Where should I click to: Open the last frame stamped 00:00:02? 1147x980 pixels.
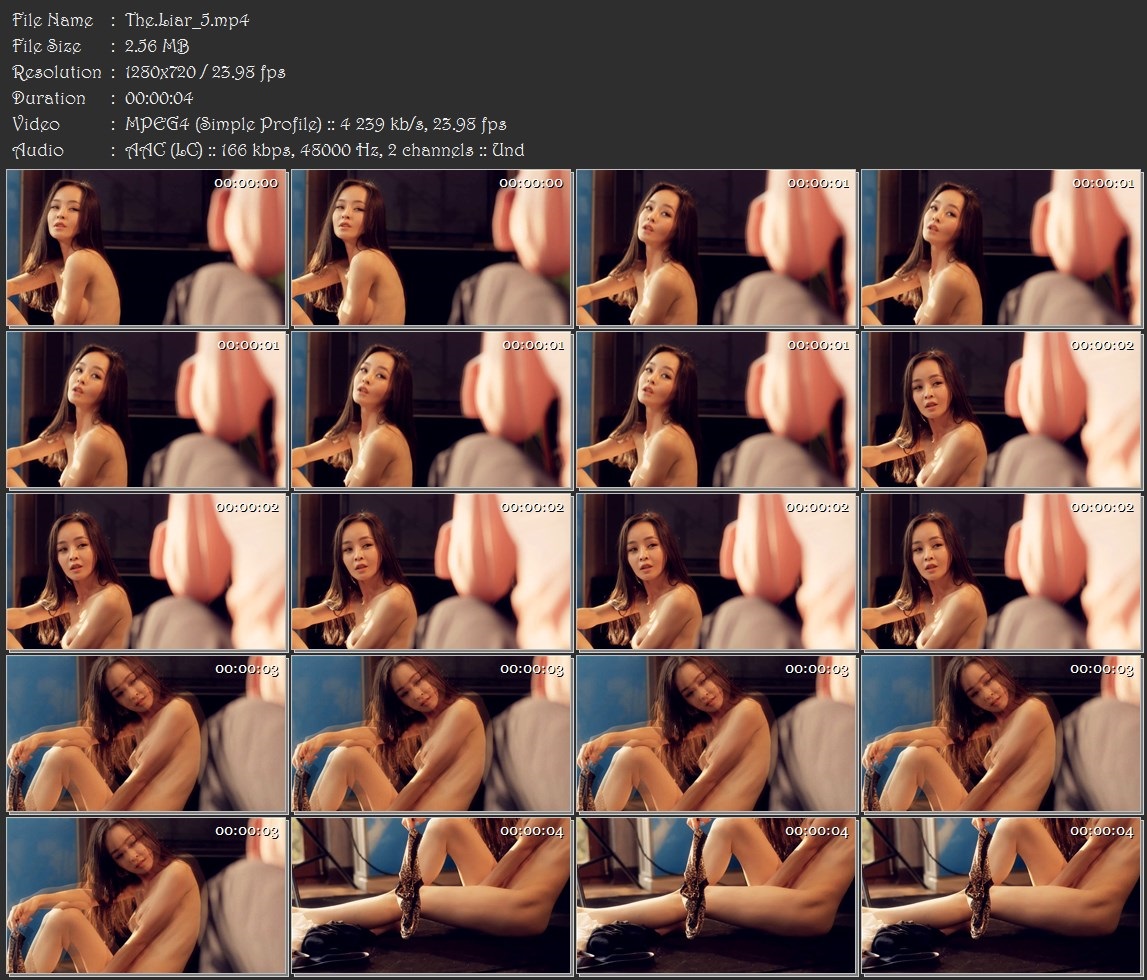(1001, 572)
